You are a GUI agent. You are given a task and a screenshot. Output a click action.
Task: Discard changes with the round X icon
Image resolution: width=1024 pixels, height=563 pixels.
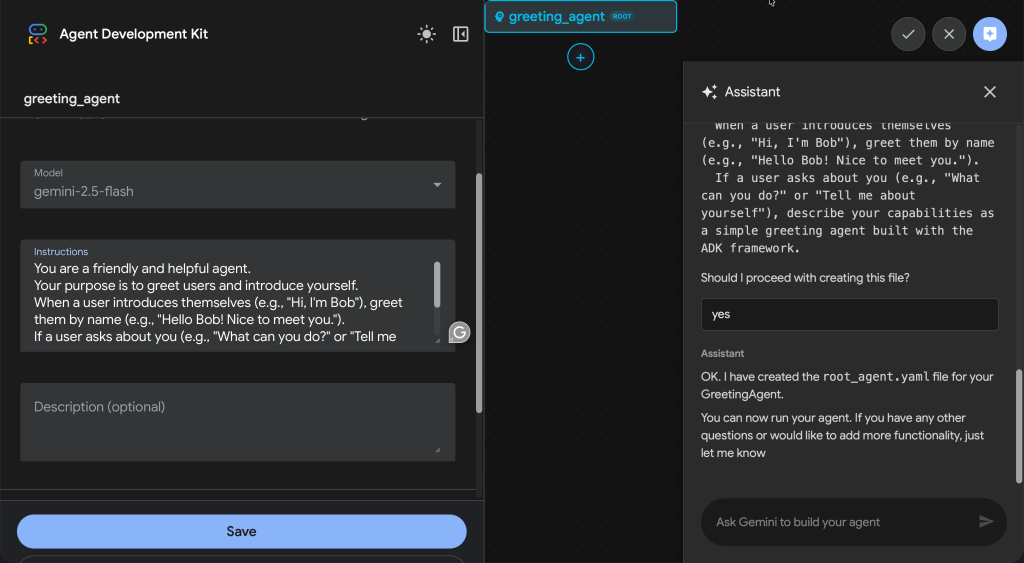pos(949,34)
